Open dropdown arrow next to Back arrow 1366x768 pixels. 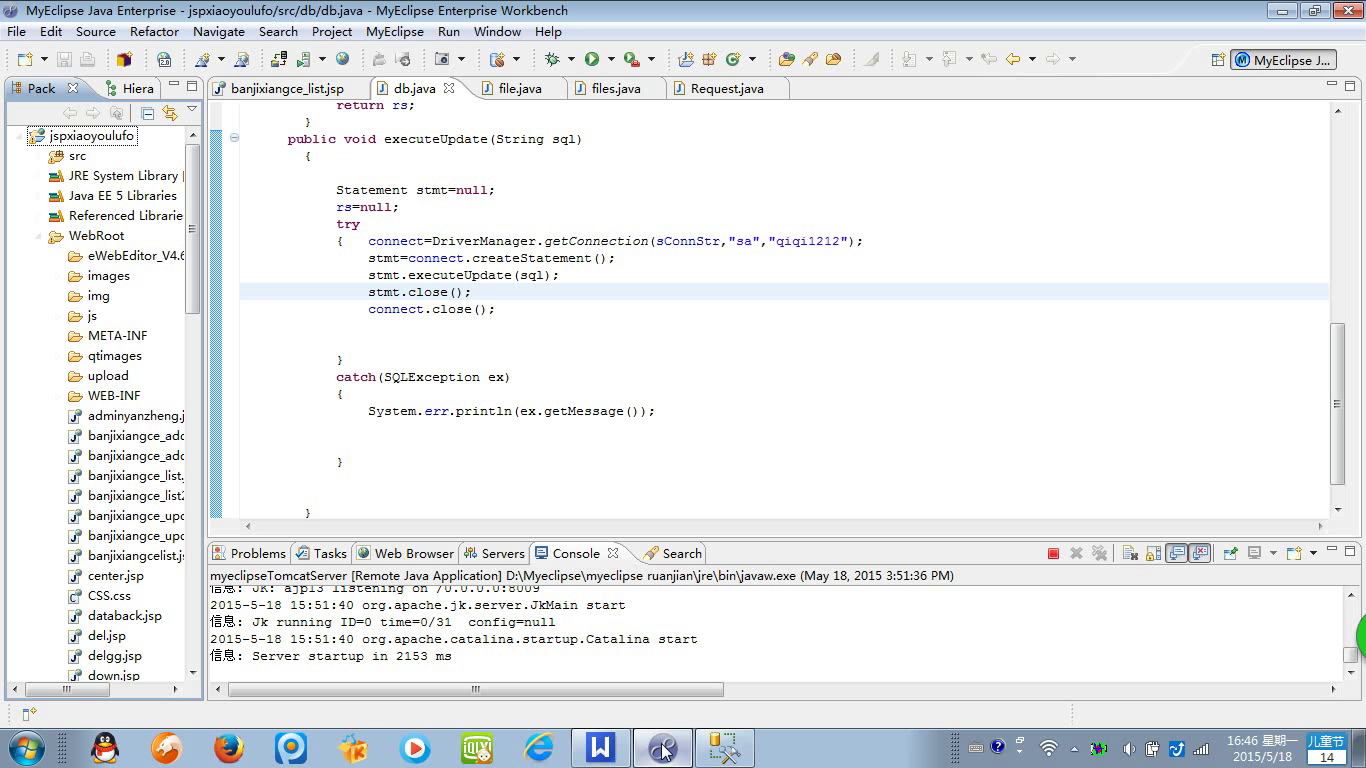1033,59
